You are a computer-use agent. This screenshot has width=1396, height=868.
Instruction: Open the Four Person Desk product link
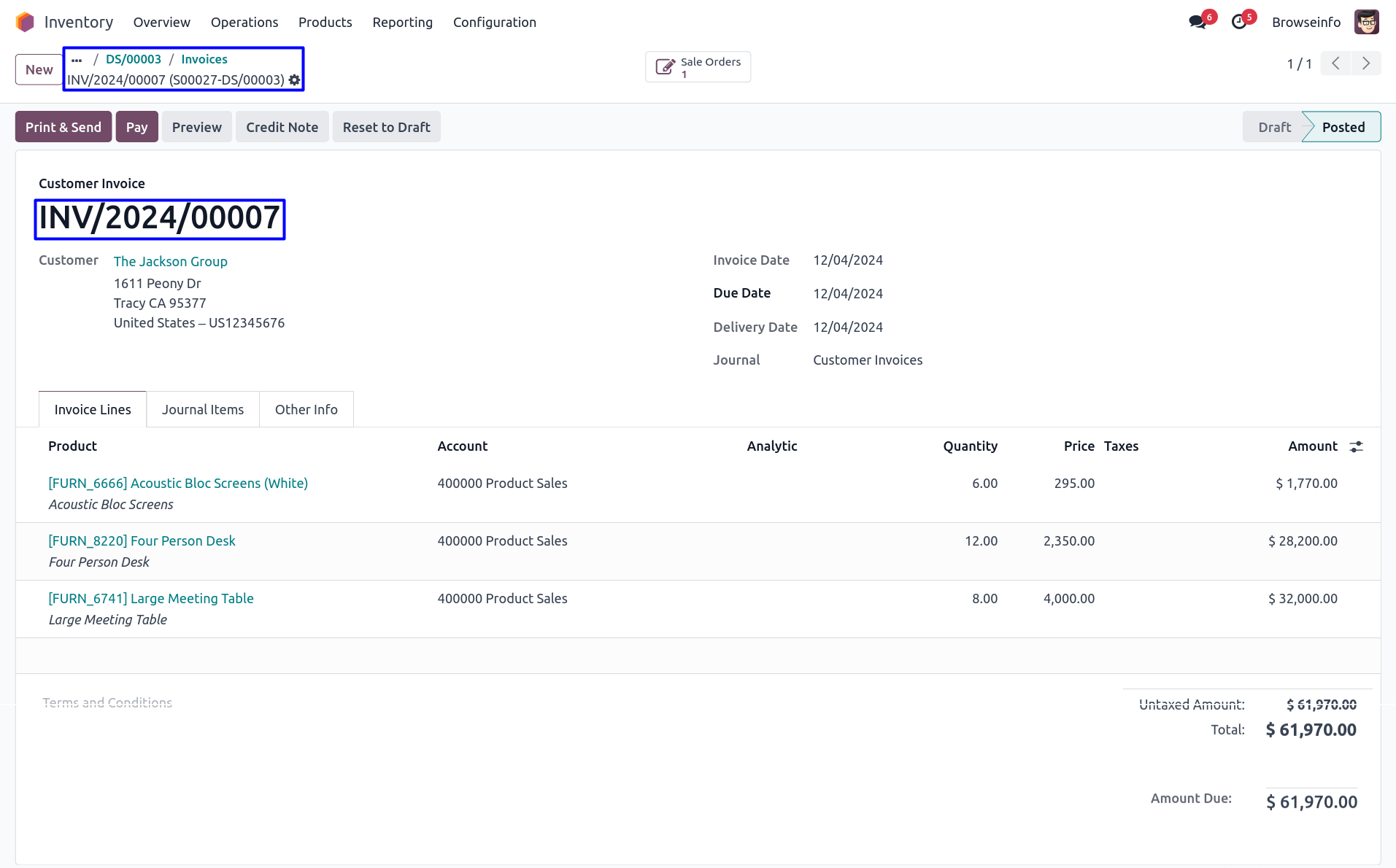[x=142, y=541]
